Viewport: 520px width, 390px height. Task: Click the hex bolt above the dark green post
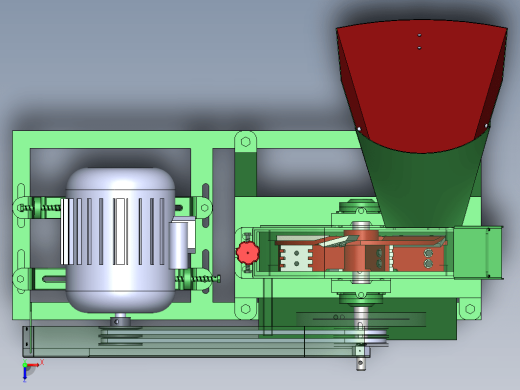pos(246,142)
